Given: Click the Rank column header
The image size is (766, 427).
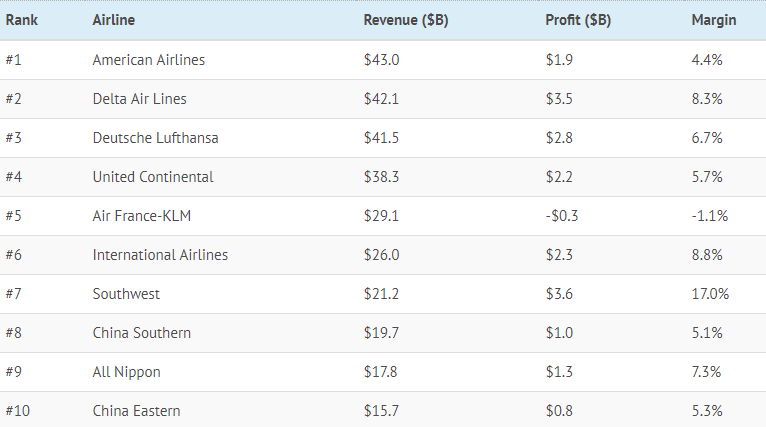Looking at the screenshot, I should [21, 20].
